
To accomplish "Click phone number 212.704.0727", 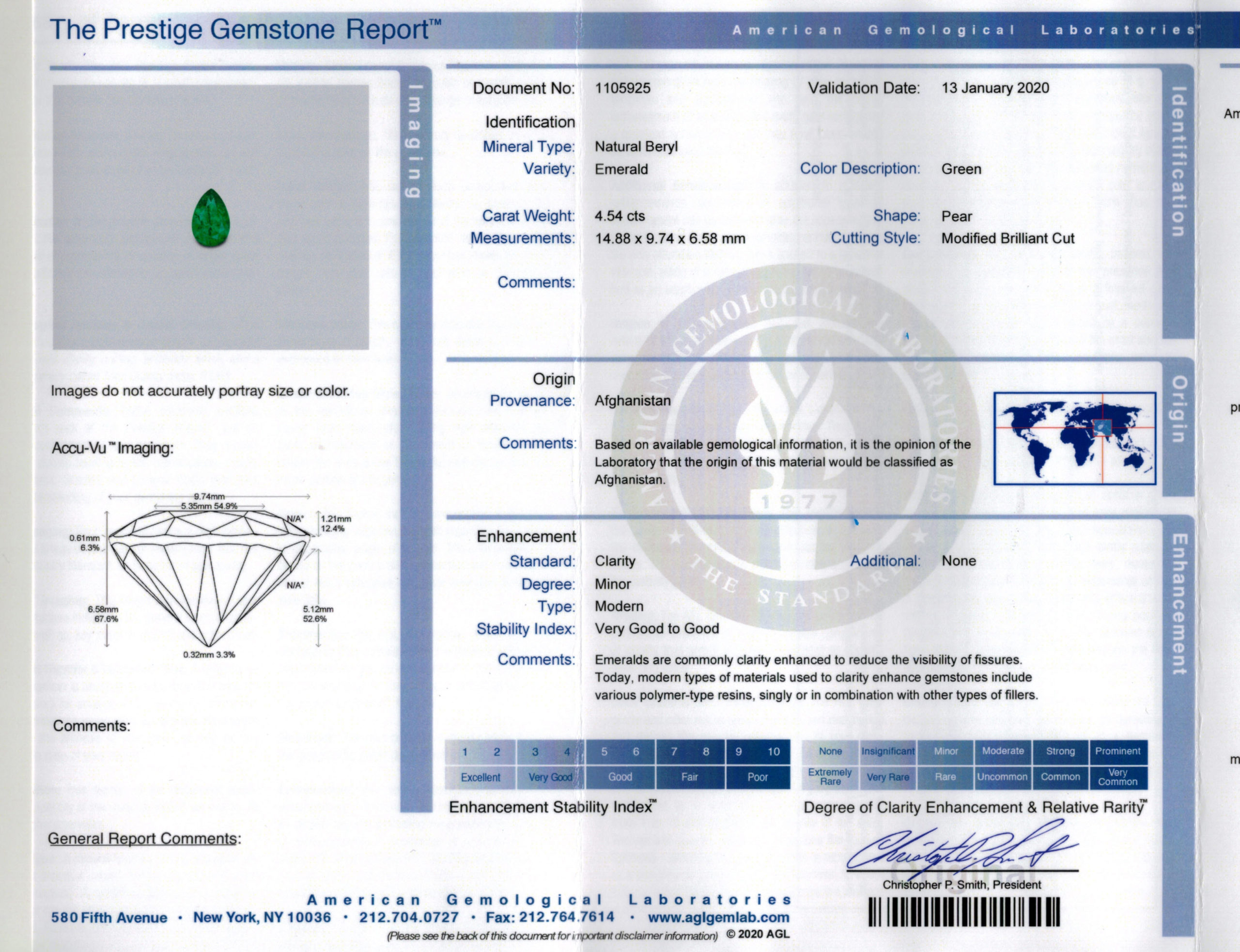I will pos(409,918).
